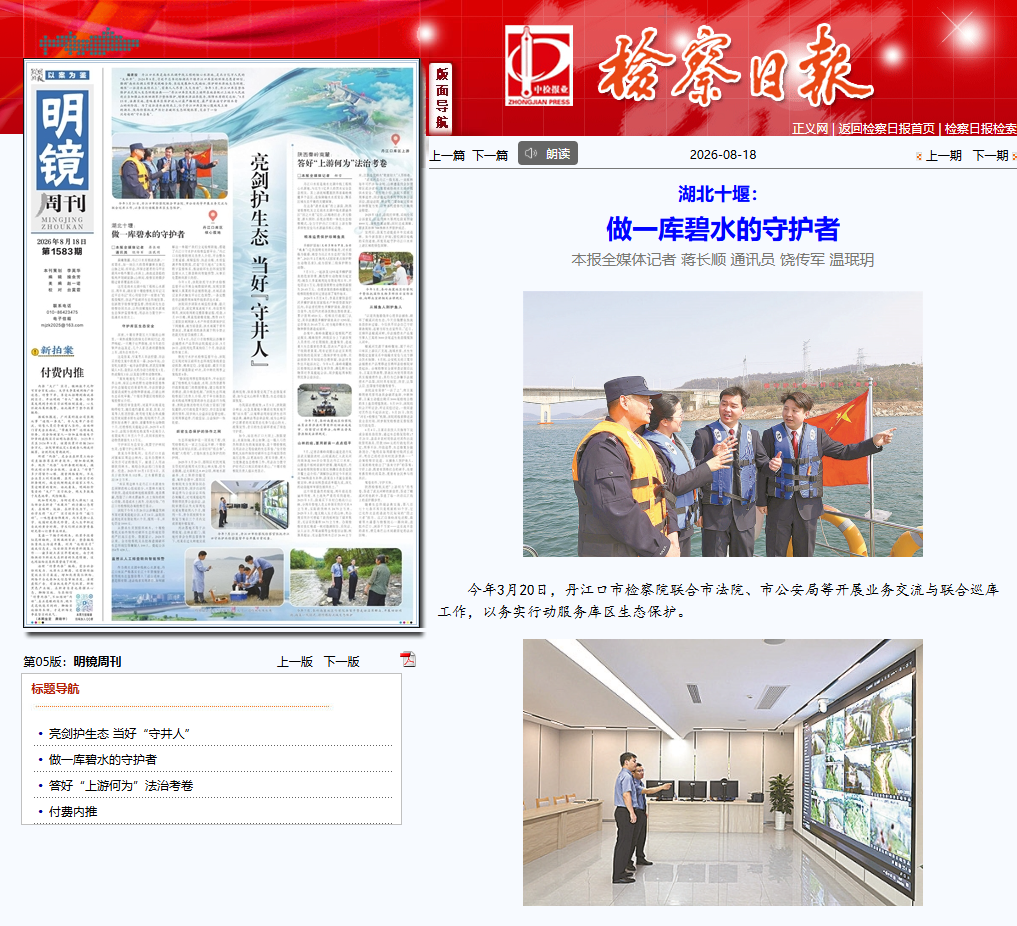Click the date 2026-08-18
The height and width of the screenshot is (926, 1017).
(x=723, y=155)
